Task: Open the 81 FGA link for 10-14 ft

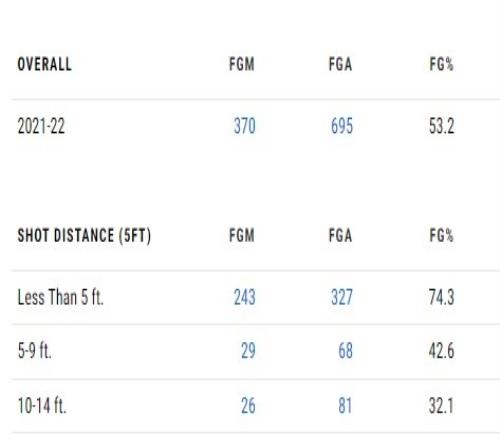Action: pyautogui.click(x=345, y=406)
